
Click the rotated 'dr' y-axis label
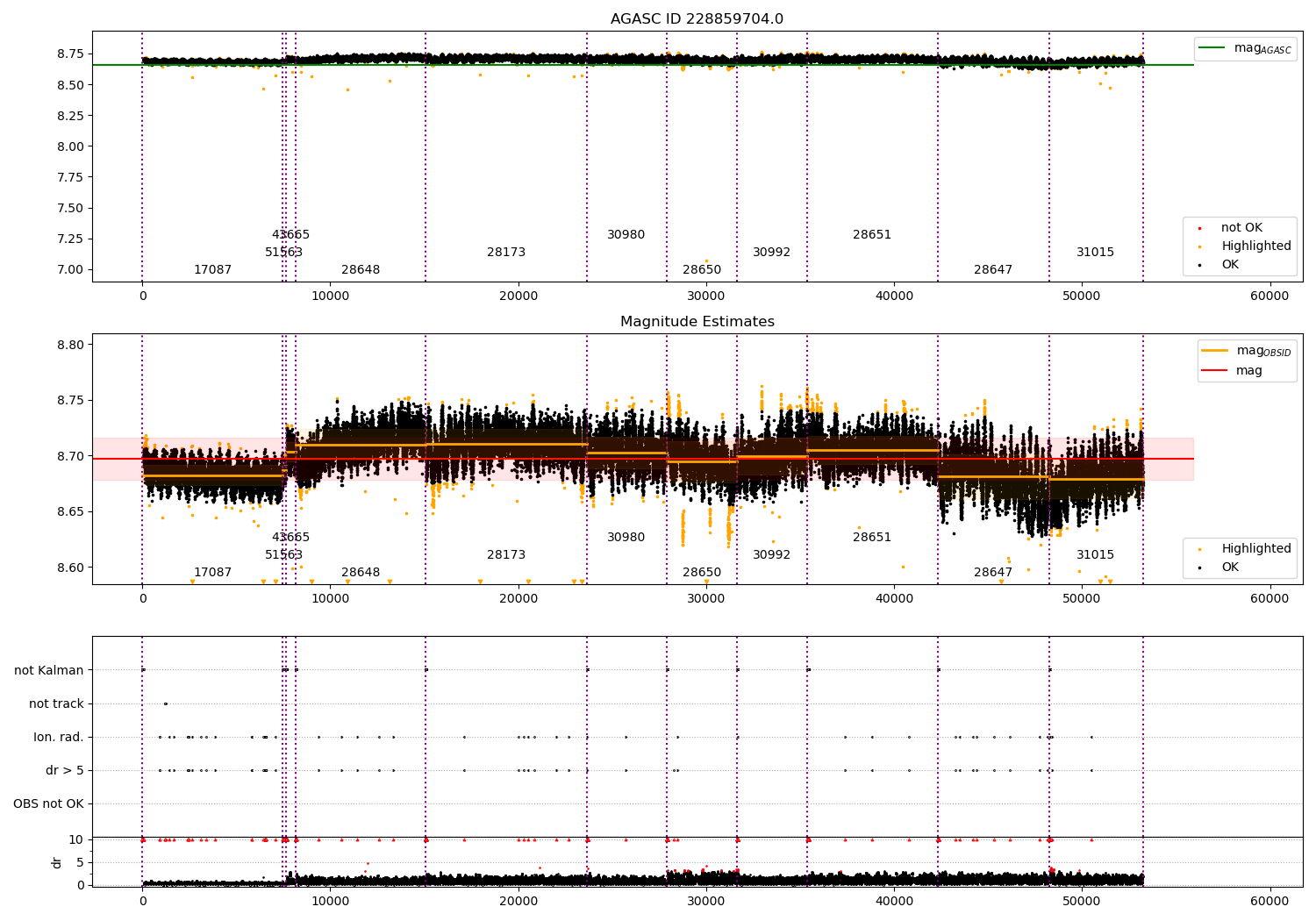coord(57,862)
